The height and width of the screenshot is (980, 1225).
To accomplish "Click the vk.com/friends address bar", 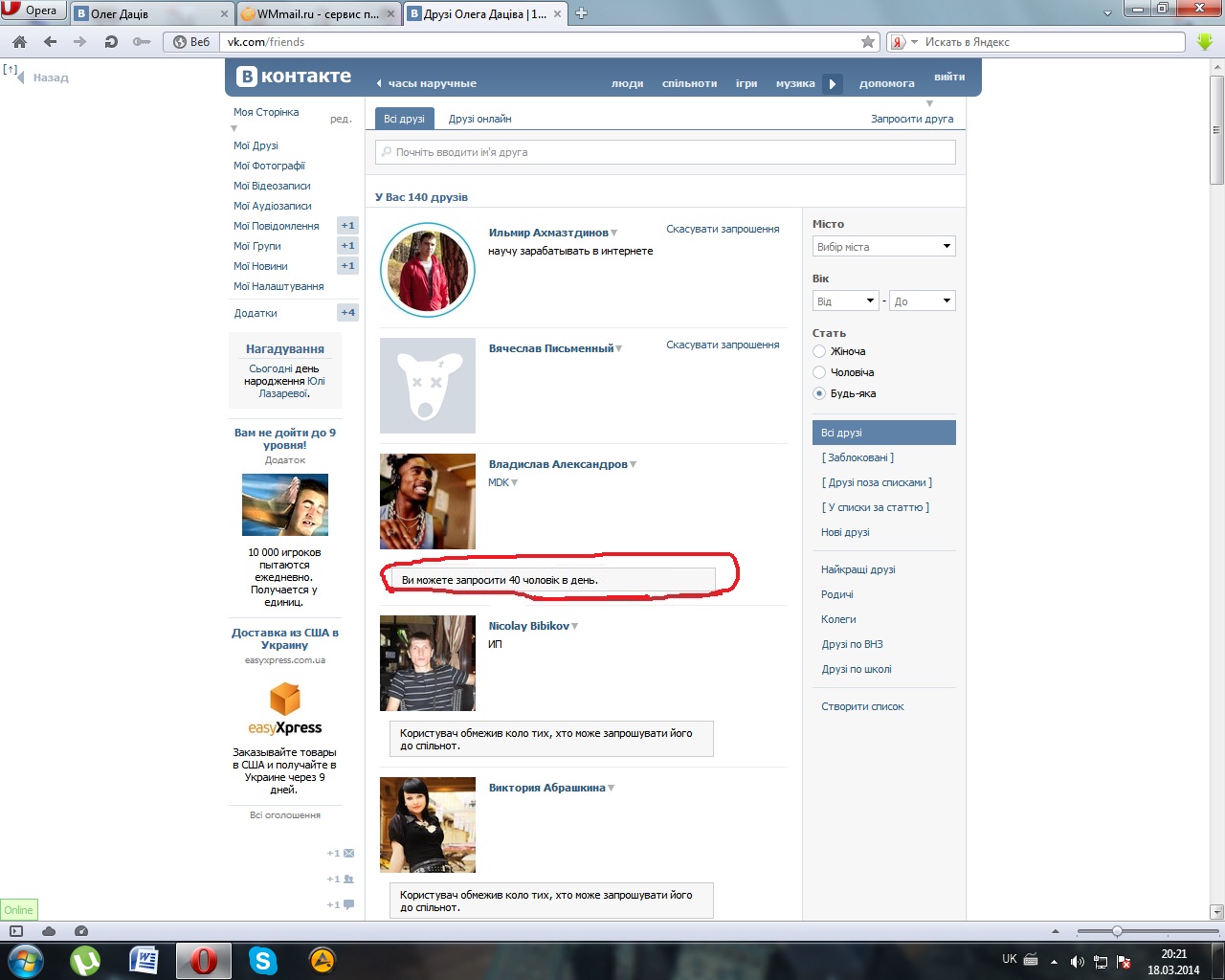I will click(540, 42).
